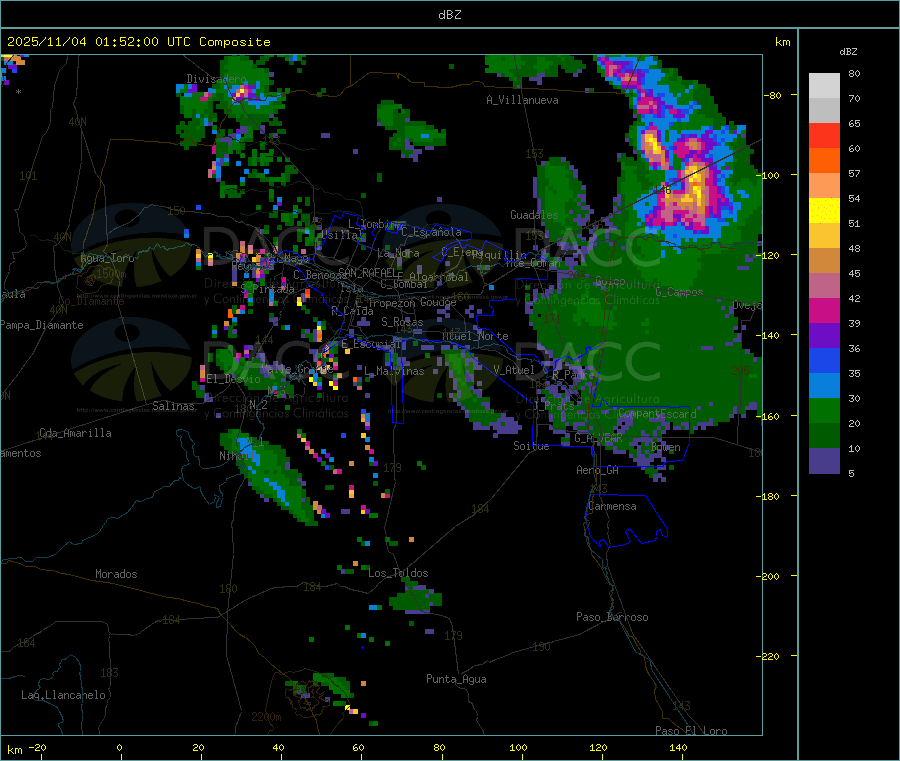
Task: Click the 'Tropezon' map label
Action: point(391,303)
